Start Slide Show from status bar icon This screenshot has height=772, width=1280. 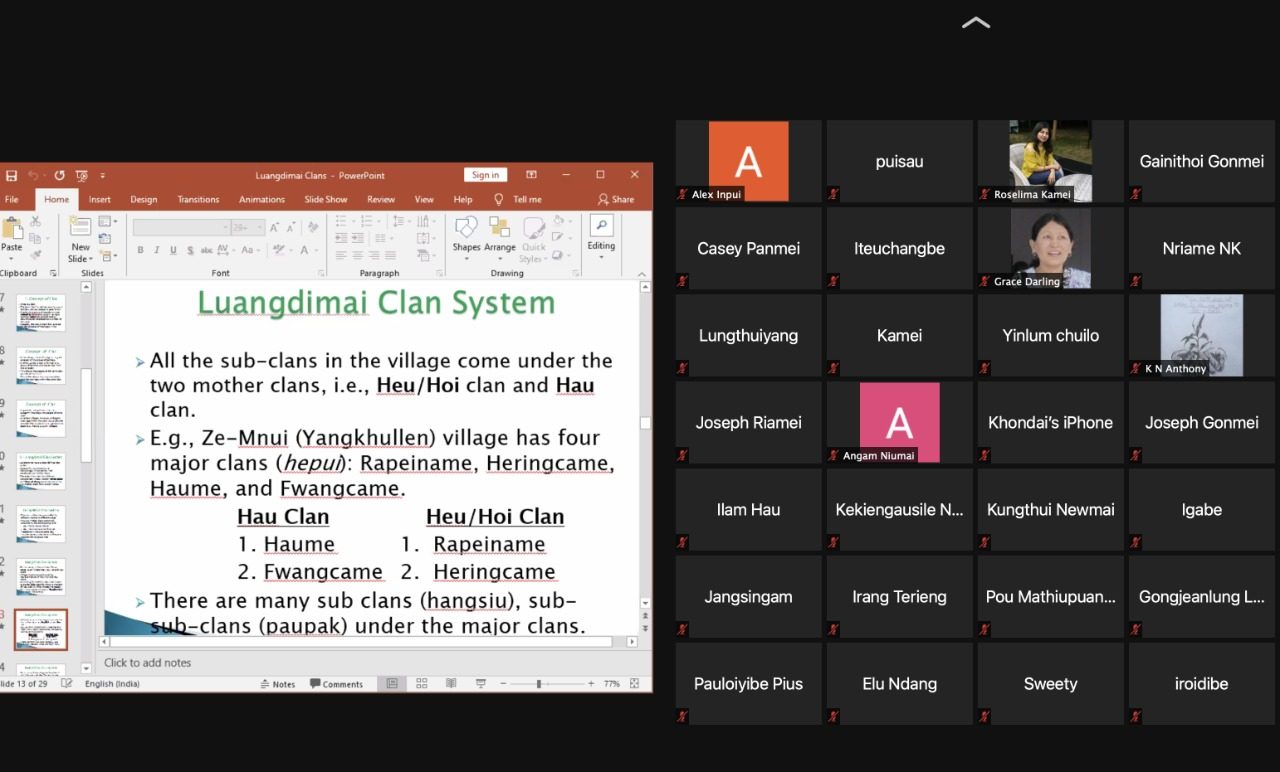[x=481, y=684]
